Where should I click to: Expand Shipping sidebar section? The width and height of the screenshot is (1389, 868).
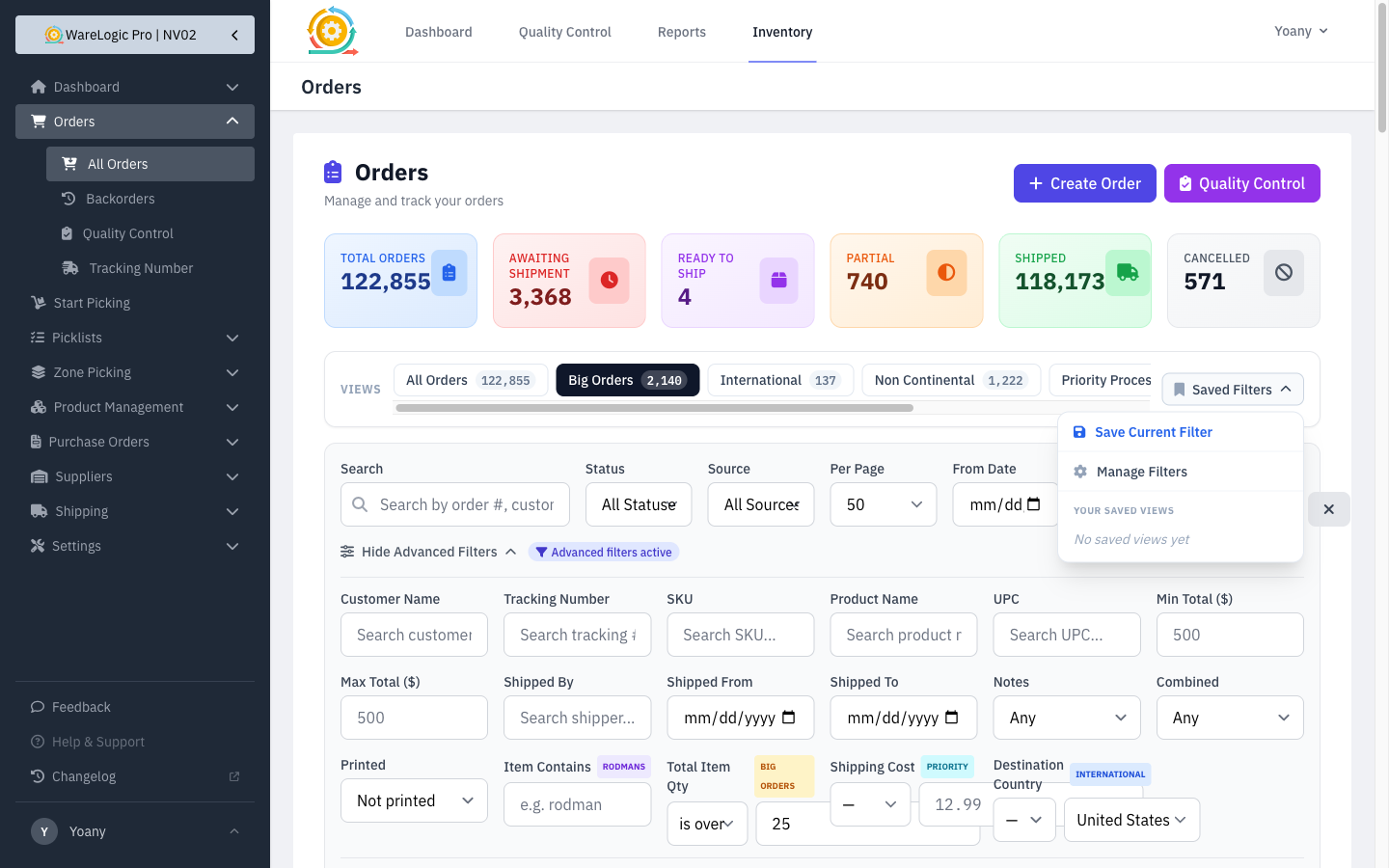pyautogui.click(x=135, y=511)
